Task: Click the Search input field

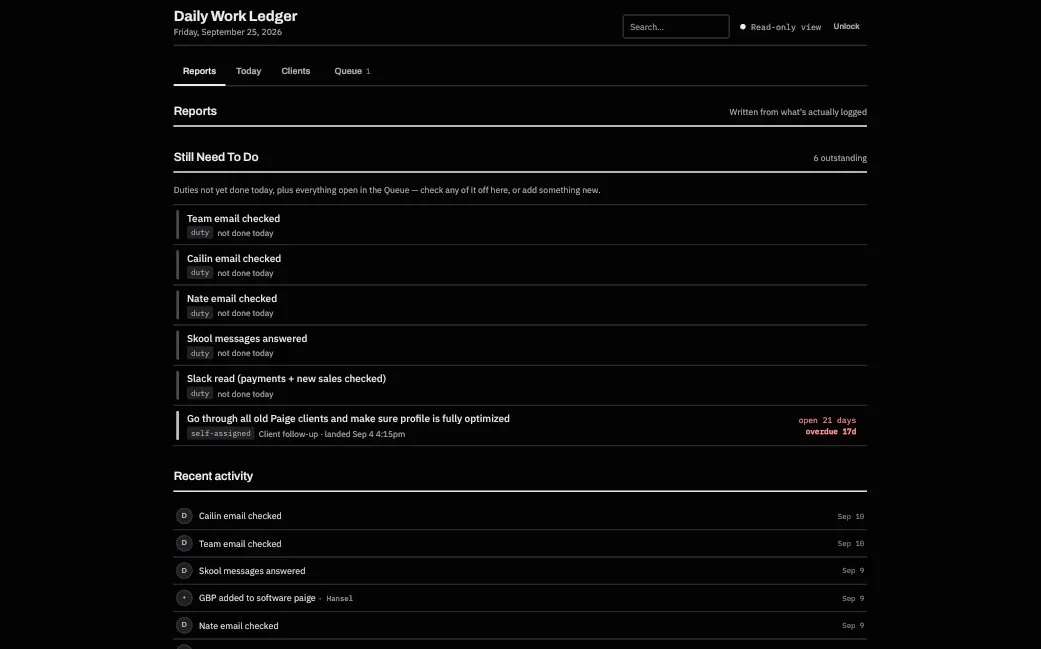Action: click(x=676, y=27)
